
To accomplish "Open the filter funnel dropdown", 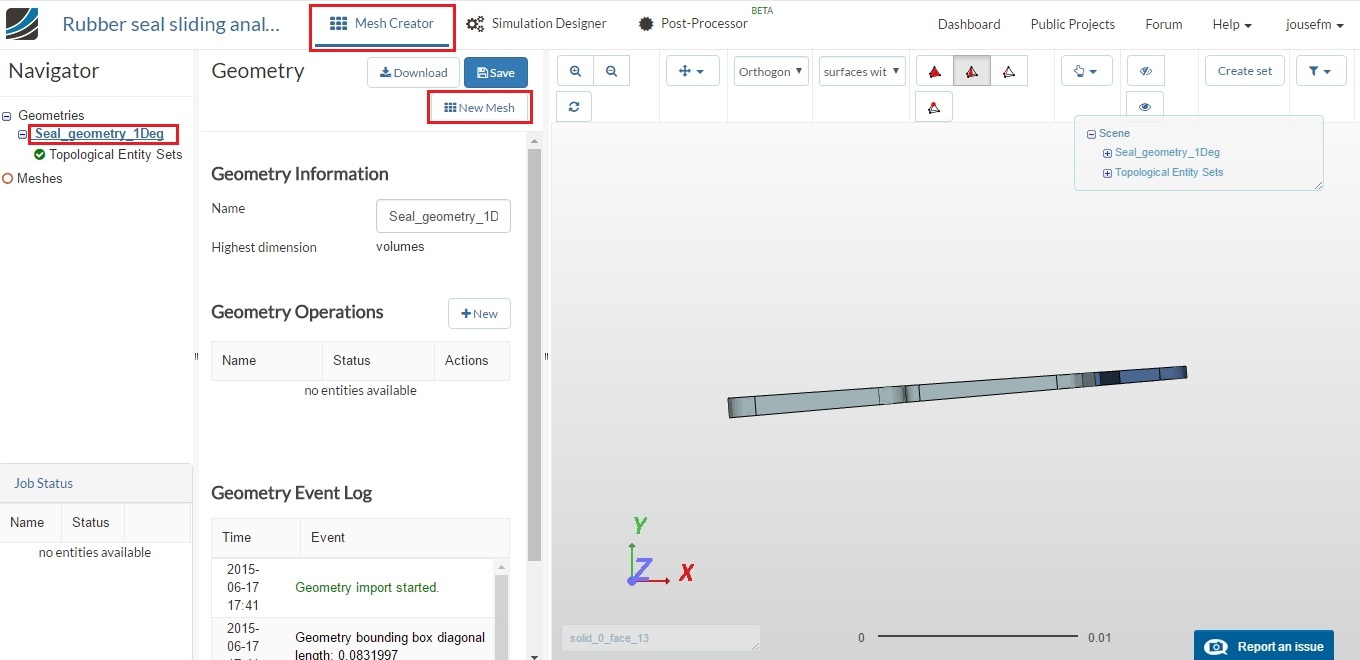I will [1321, 71].
